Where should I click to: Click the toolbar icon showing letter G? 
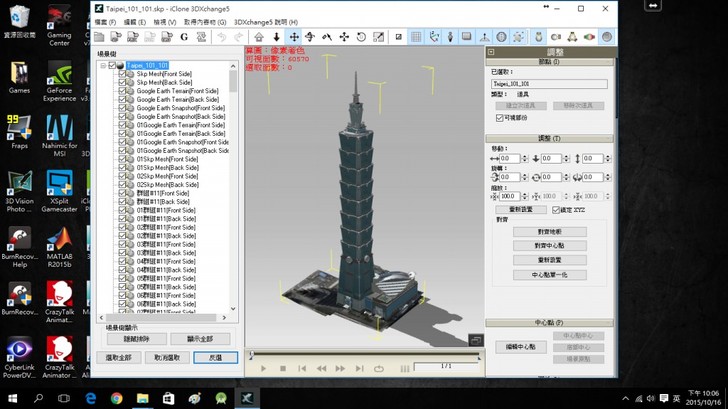point(184,37)
